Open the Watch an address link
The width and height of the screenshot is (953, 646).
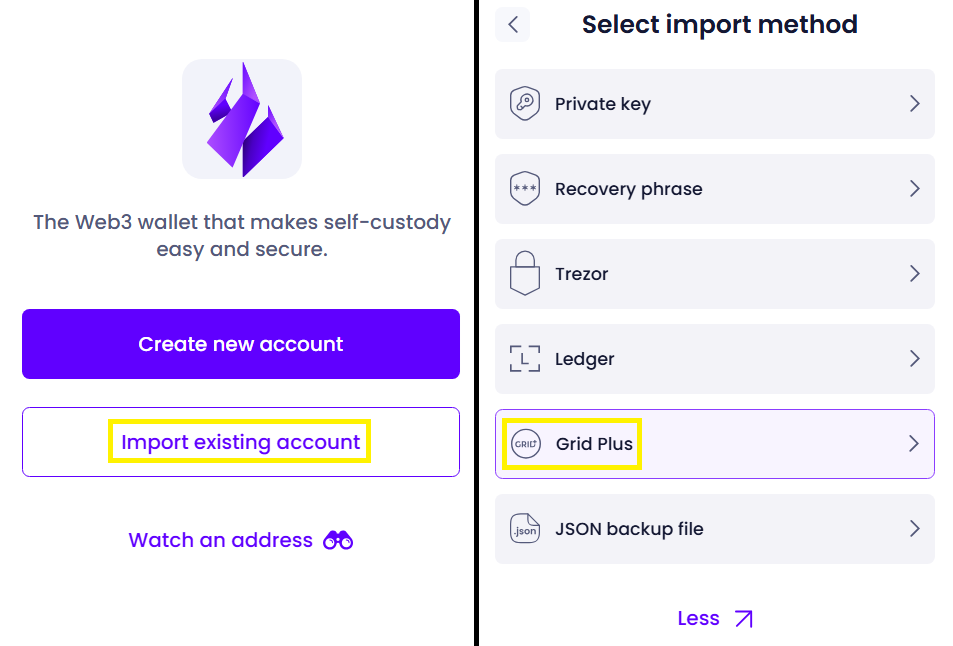pos(221,541)
